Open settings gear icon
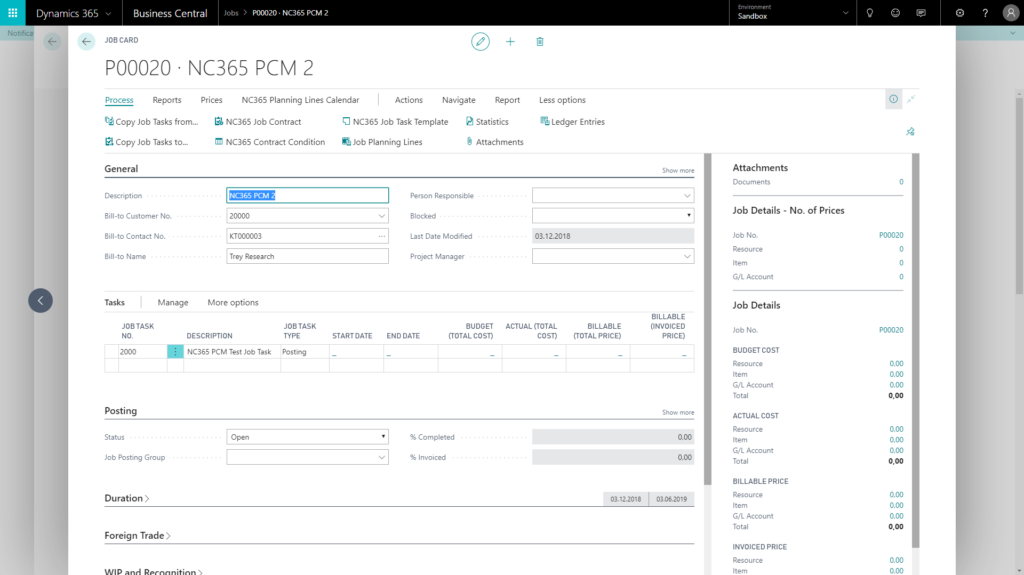This screenshot has height=575, width=1024. coord(959,13)
